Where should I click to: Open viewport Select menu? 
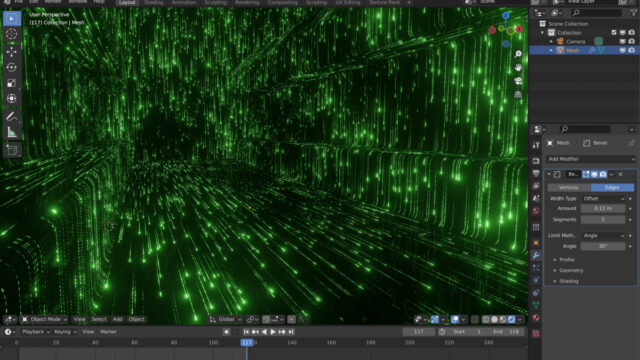pos(99,319)
